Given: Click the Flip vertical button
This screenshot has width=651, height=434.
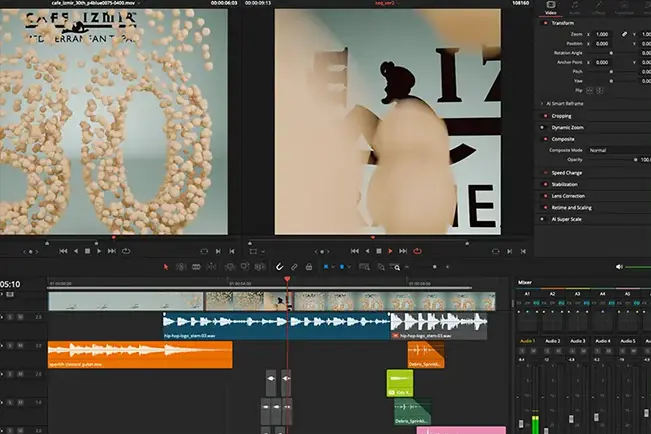Looking at the screenshot, I should pos(599,91).
